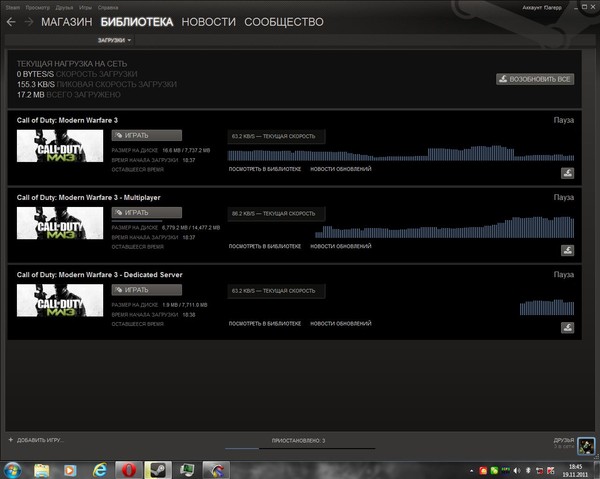Image resolution: width=600 pixels, height=479 pixels.
Task: Click Пауза status of Modern Warfare 3
Action: click(x=564, y=120)
